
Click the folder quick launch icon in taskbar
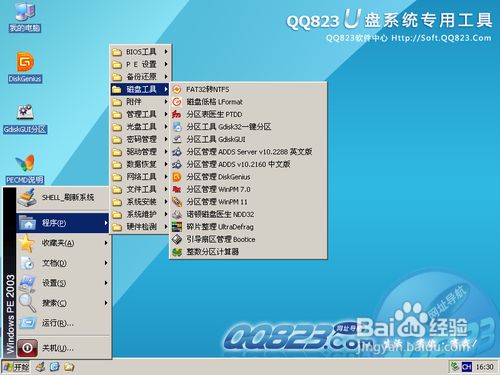coord(69,367)
